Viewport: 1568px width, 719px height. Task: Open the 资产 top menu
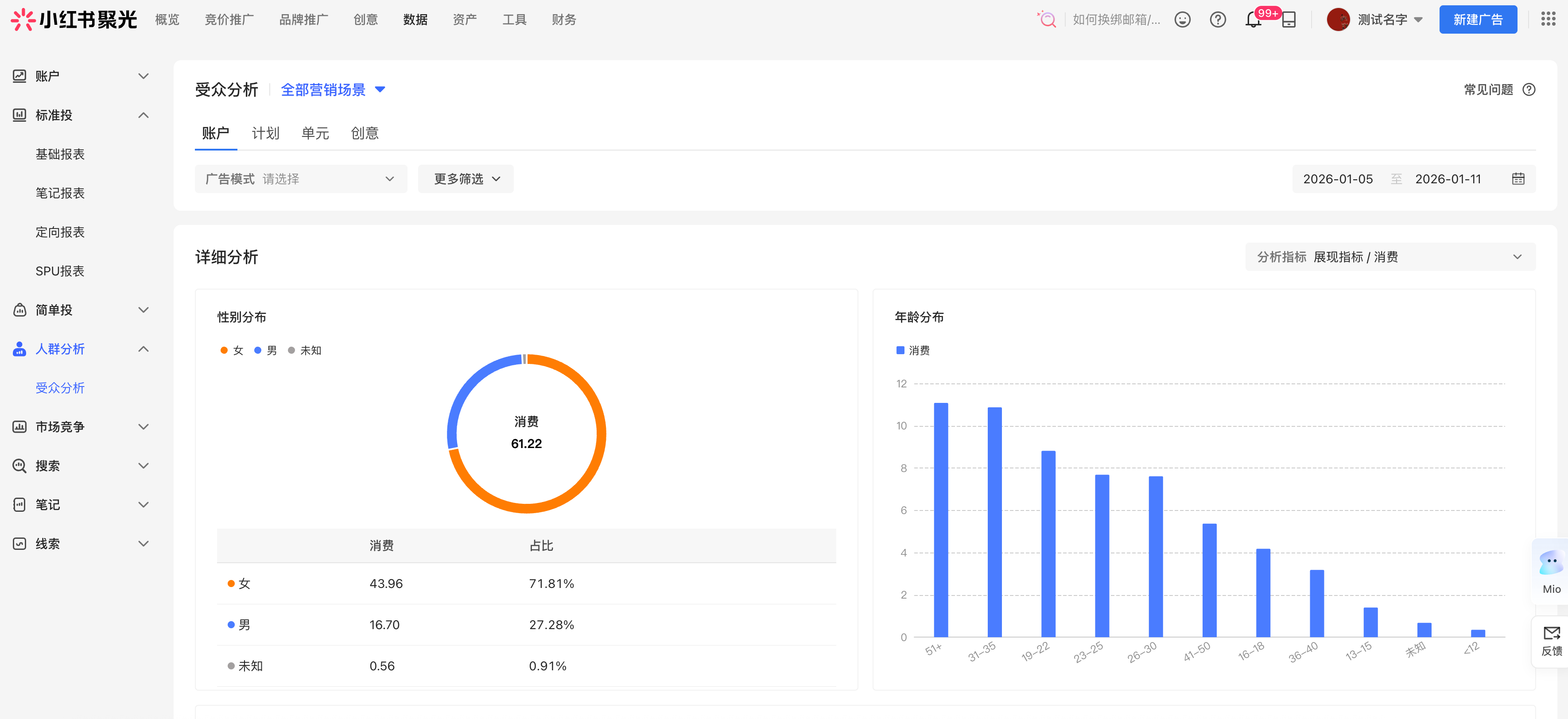[465, 19]
